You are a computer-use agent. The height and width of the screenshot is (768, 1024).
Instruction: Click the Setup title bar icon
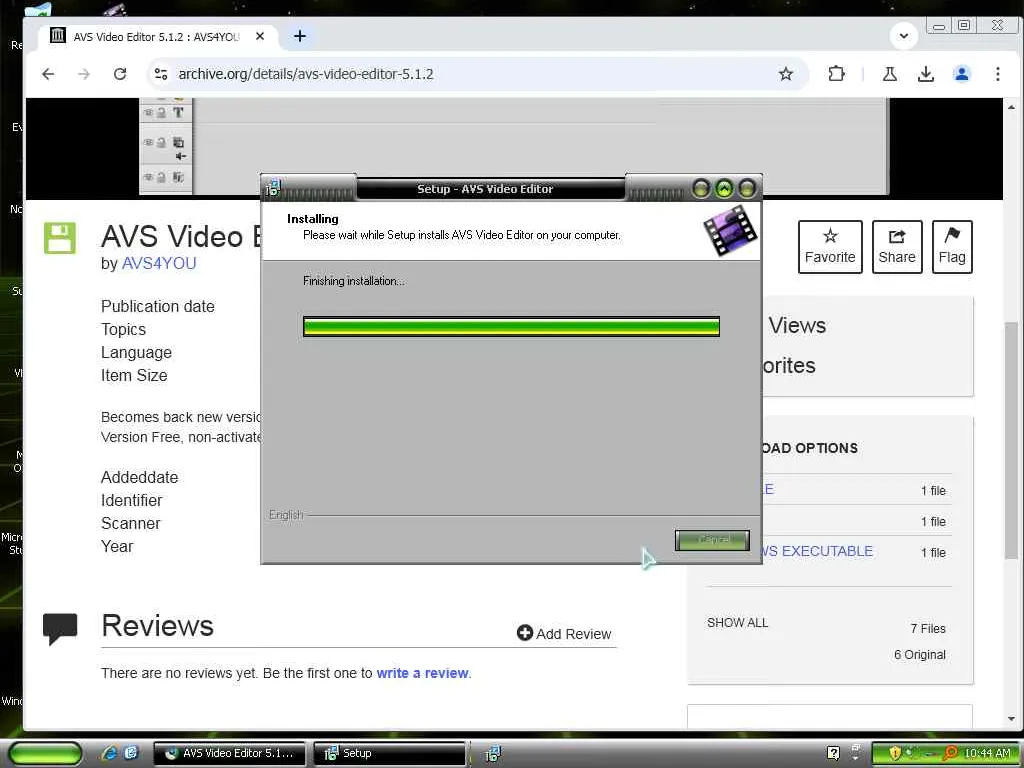272,189
